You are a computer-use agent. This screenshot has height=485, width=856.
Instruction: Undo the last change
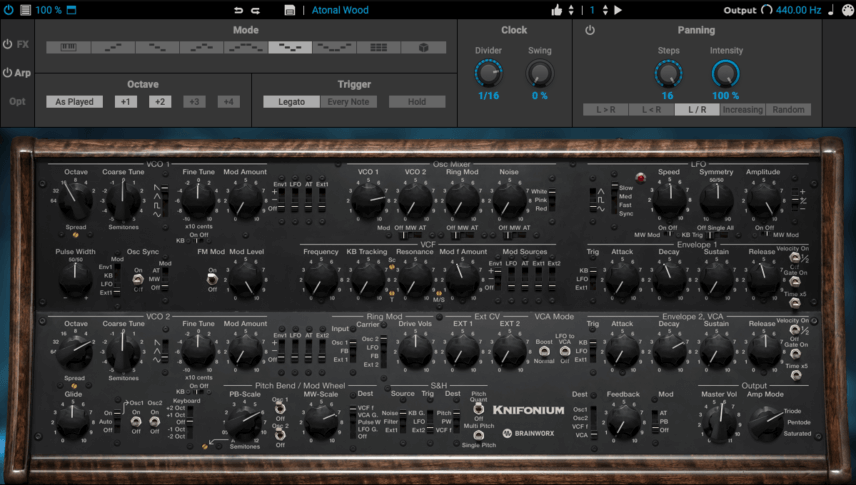(238, 10)
